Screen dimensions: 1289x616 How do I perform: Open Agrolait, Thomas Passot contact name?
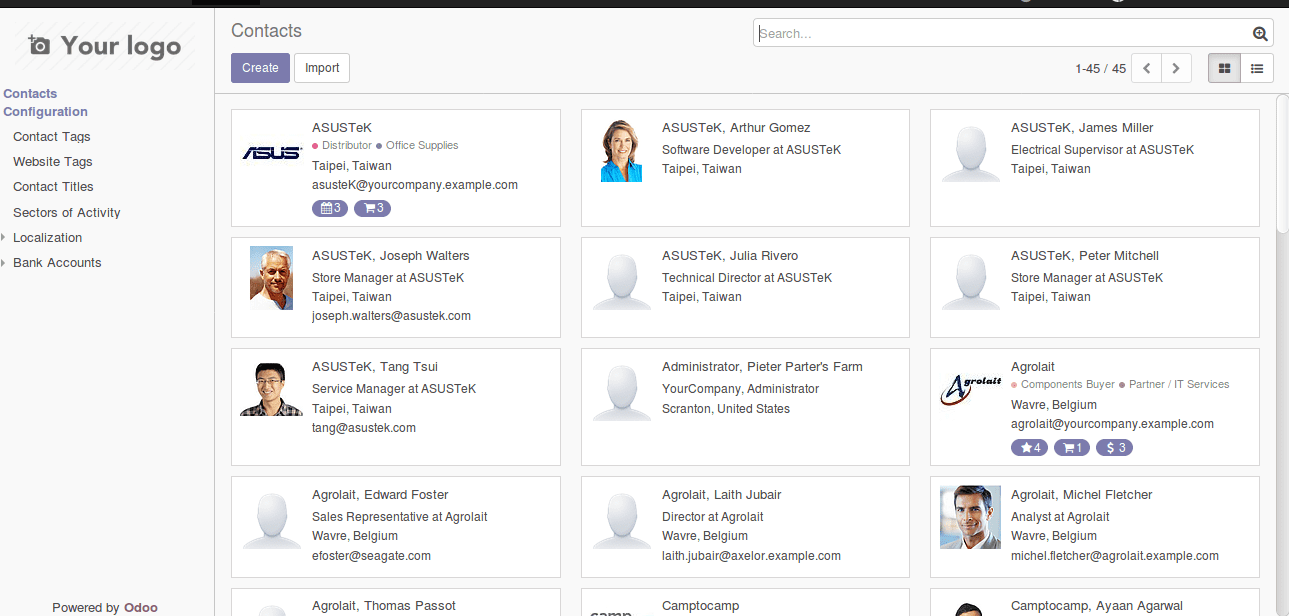coord(384,606)
